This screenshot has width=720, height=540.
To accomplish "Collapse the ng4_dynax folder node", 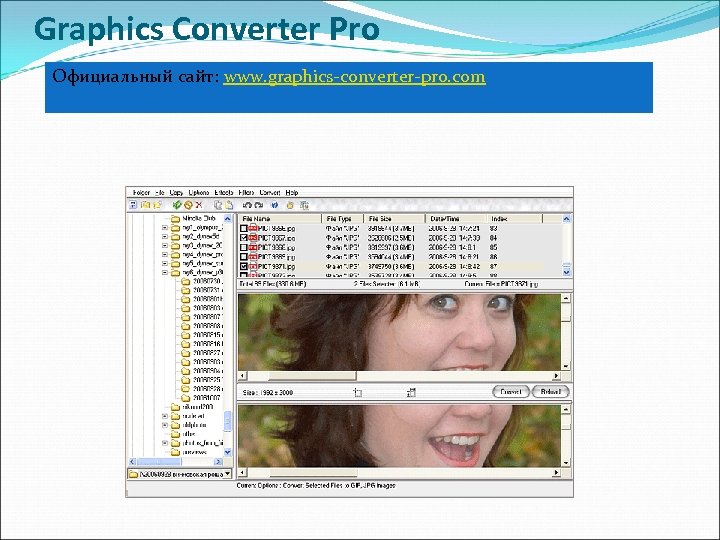I will [165, 254].
